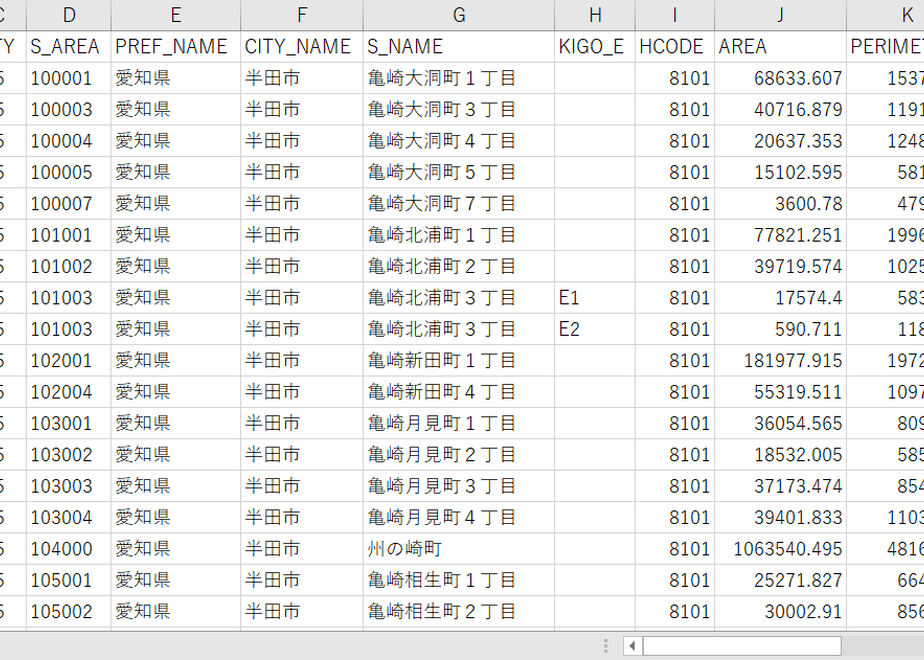
Task: Select AREA value 68633.607
Action: (x=780, y=78)
